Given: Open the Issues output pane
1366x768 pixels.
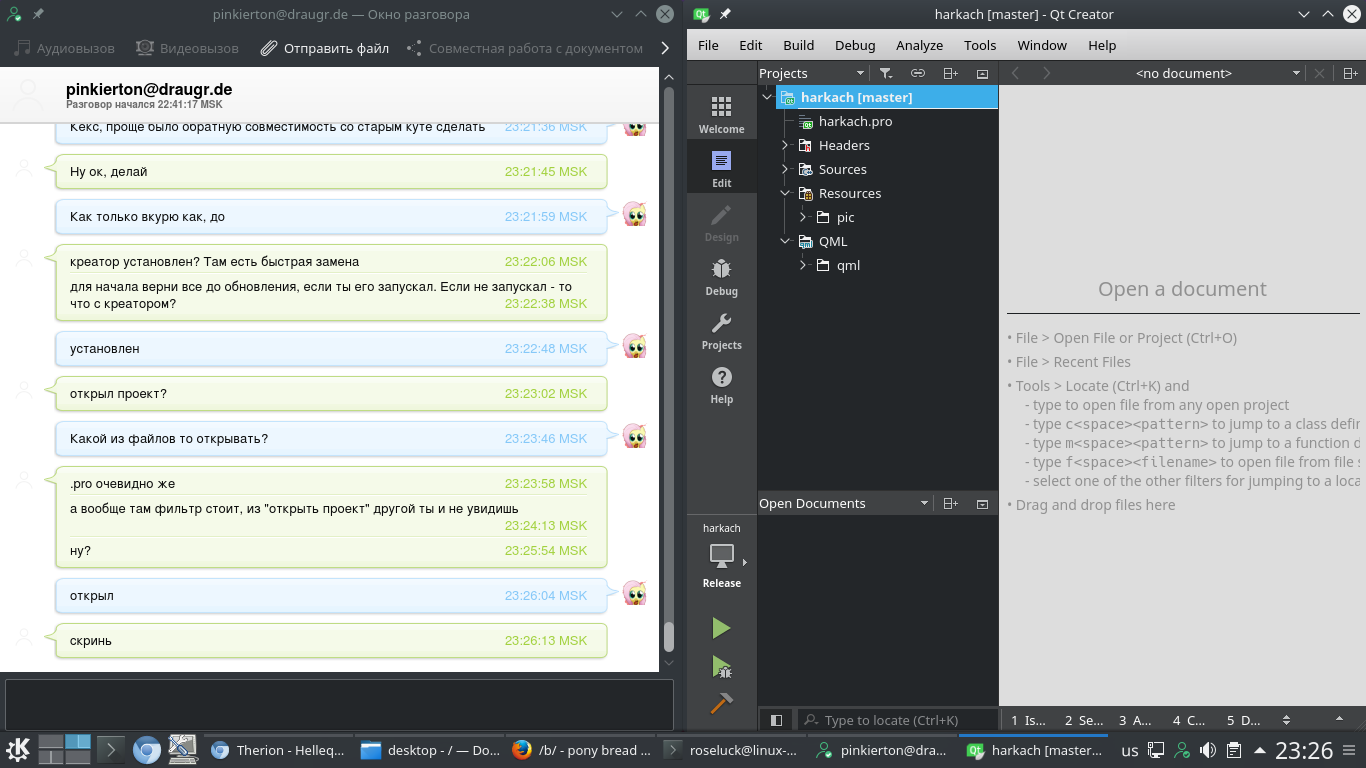Looking at the screenshot, I should click(x=1027, y=720).
